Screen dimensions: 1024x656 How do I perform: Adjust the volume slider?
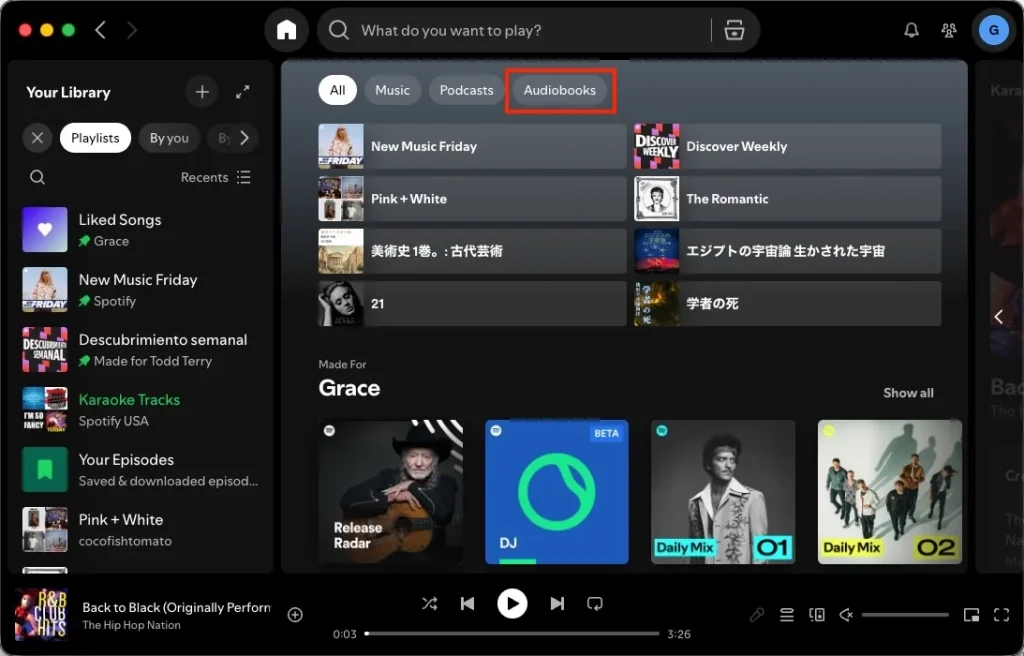904,614
